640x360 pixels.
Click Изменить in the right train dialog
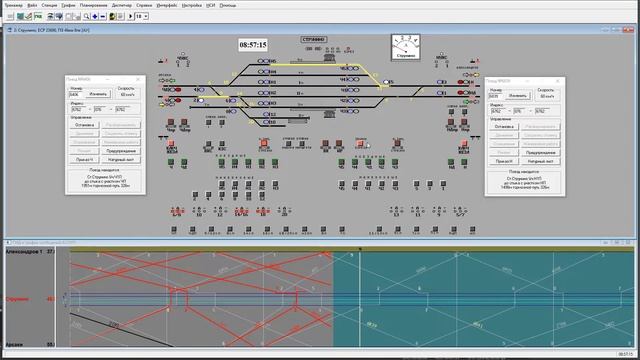coord(518,96)
